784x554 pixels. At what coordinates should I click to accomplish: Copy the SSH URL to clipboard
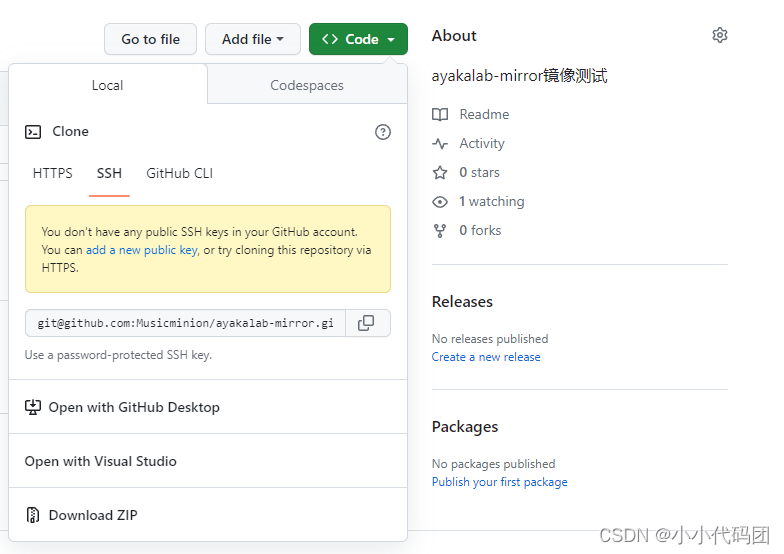pos(368,324)
